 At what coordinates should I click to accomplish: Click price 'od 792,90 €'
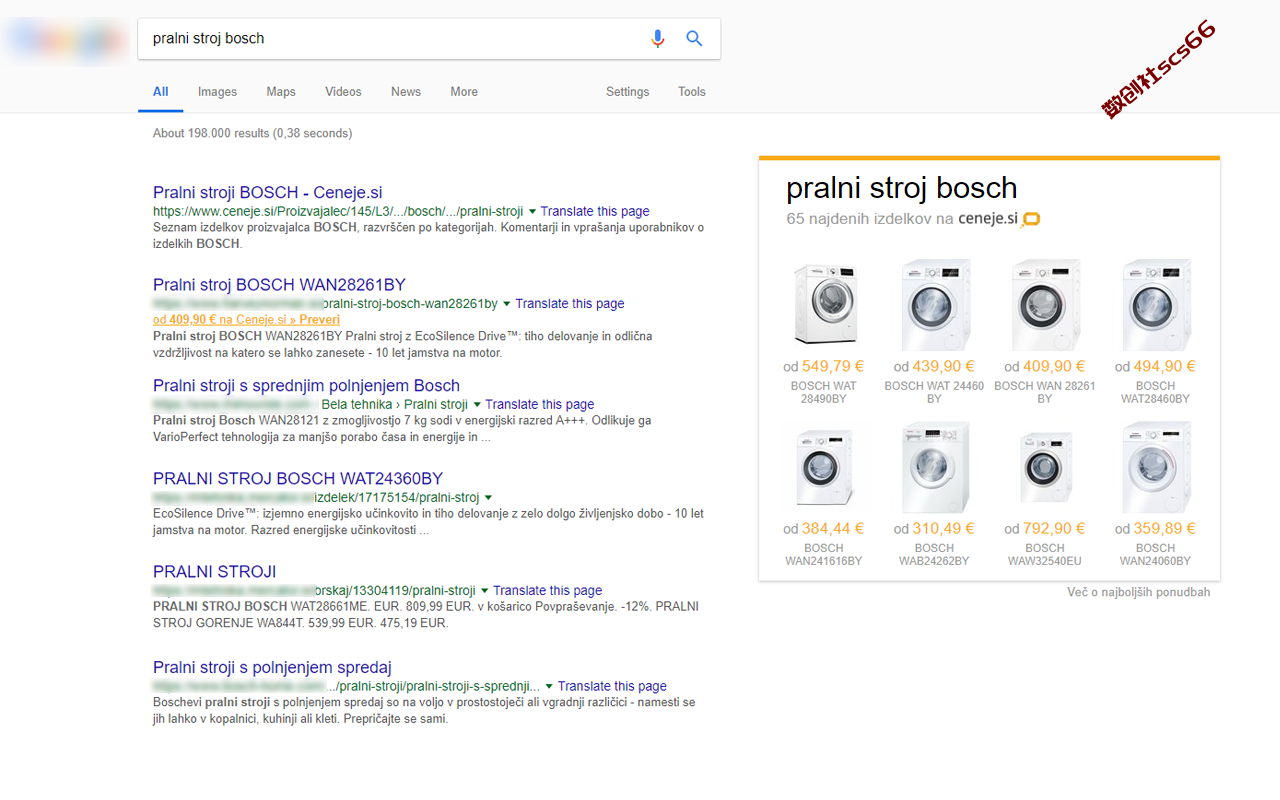click(1045, 529)
